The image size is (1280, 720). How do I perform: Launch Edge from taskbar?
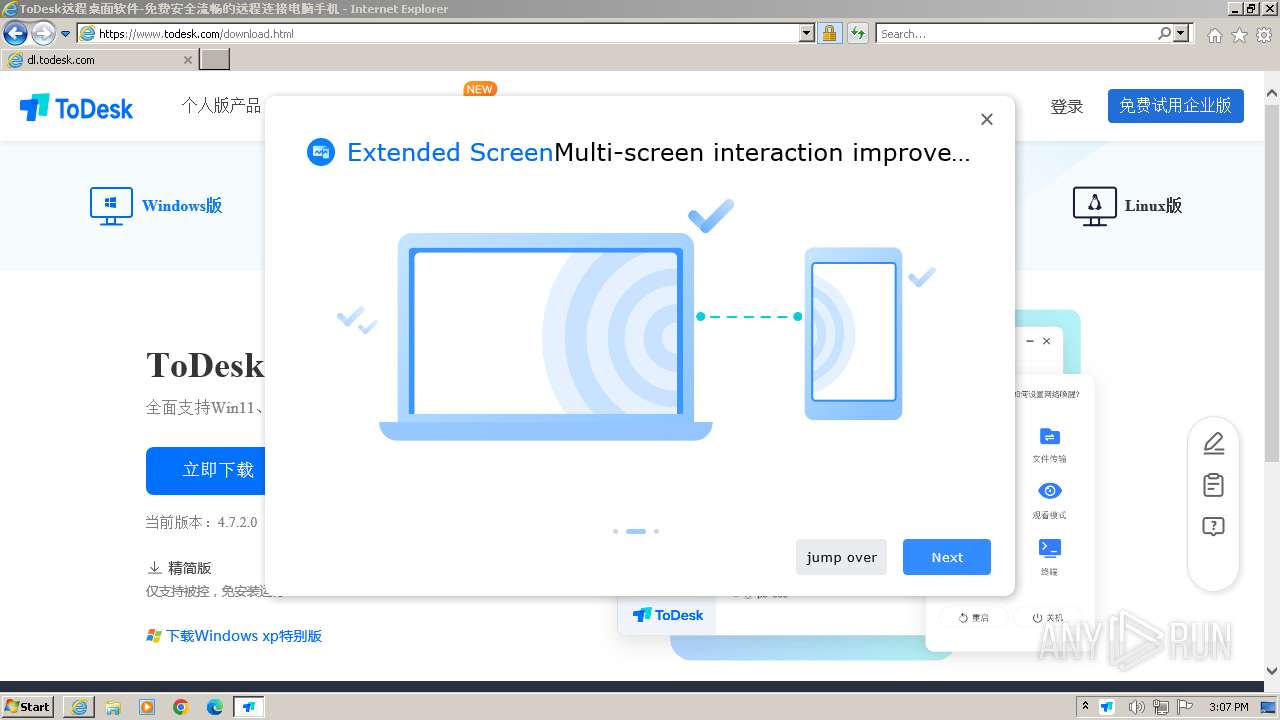point(215,707)
